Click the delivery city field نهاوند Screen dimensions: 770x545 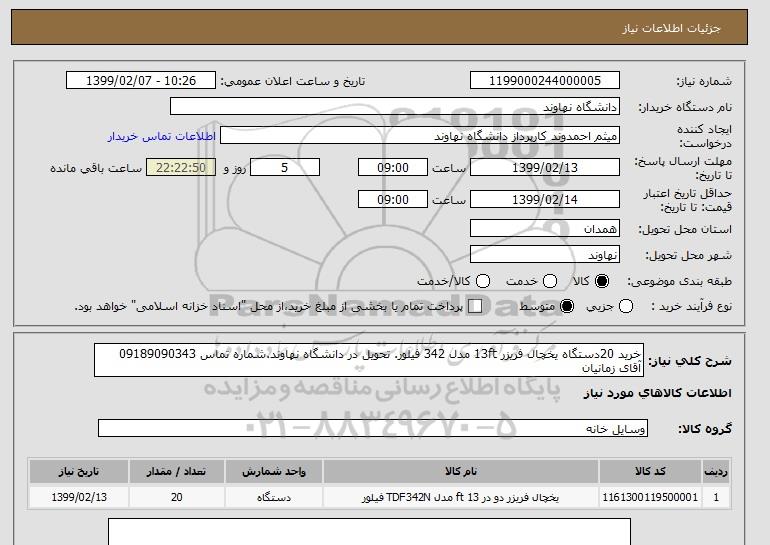(x=545, y=254)
